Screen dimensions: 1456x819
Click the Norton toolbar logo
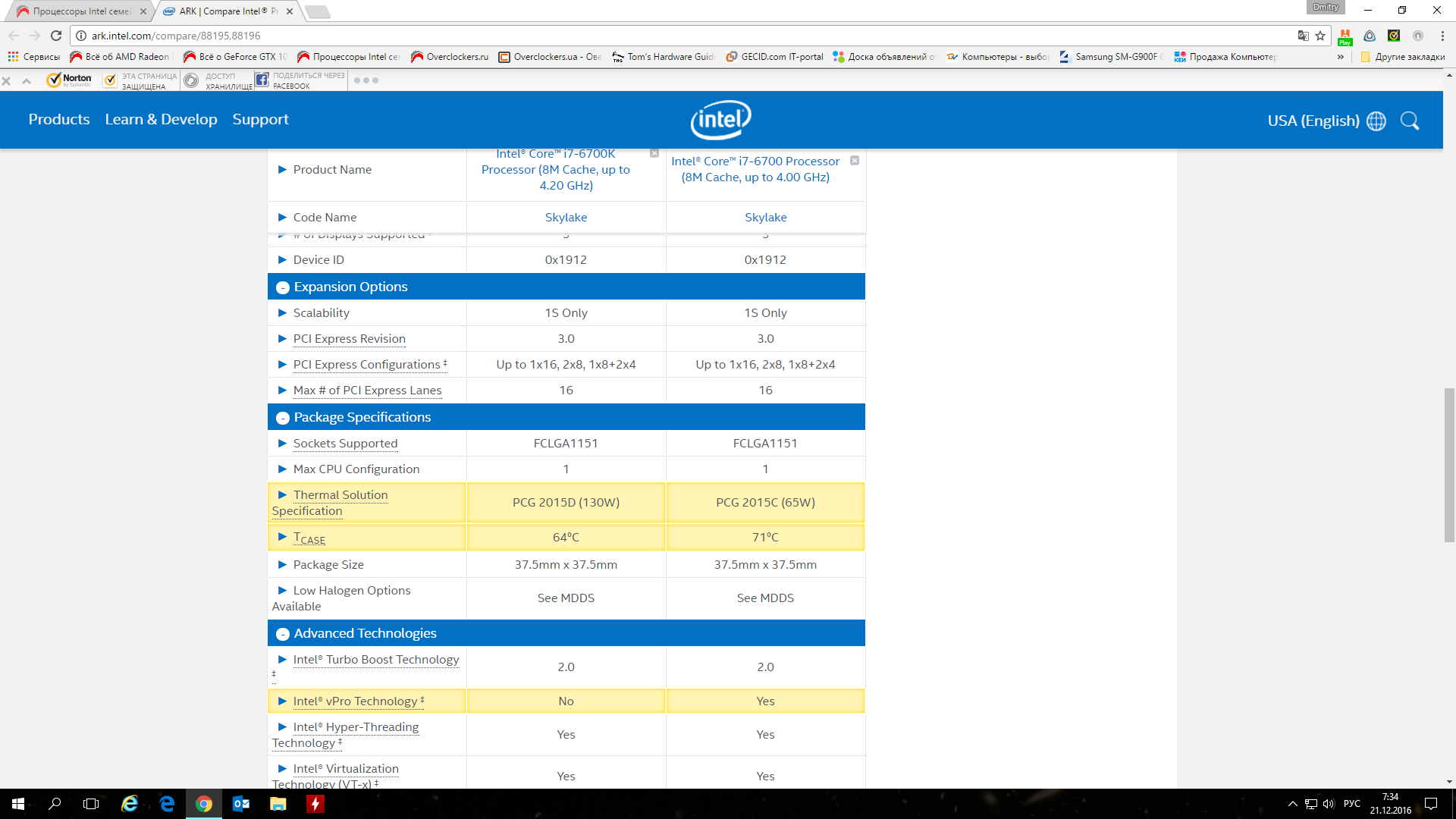point(69,80)
